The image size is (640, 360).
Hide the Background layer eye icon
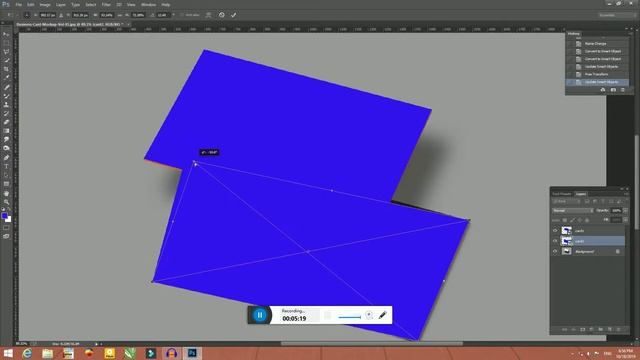555,251
